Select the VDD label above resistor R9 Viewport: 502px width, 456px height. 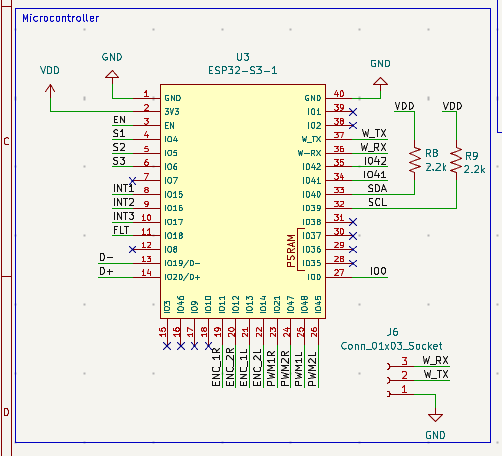[x=452, y=106]
